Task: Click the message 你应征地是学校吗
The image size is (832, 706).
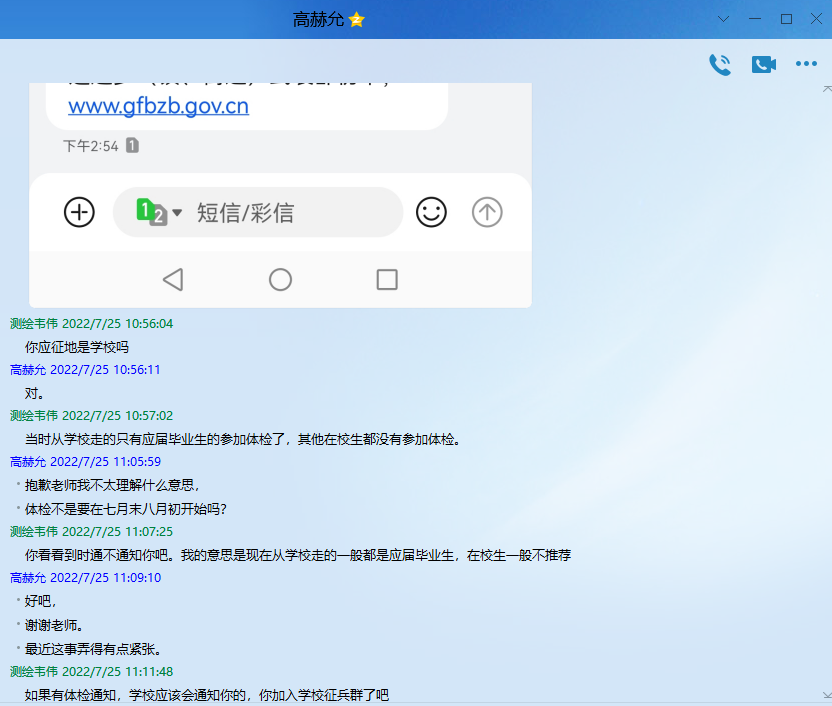Action: pos(77,347)
